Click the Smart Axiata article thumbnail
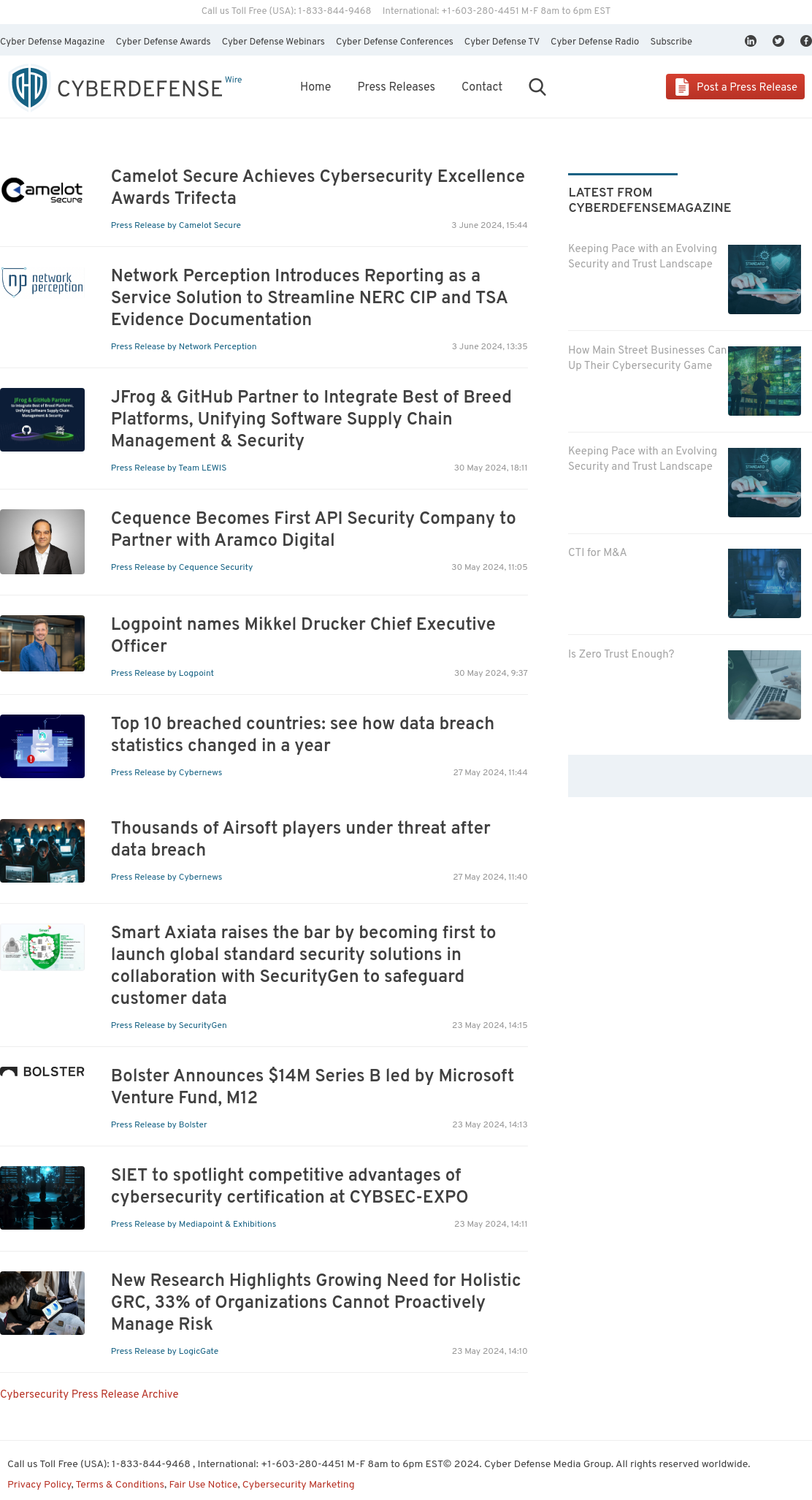This screenshot has width=812, height=1500. [42, 947]
